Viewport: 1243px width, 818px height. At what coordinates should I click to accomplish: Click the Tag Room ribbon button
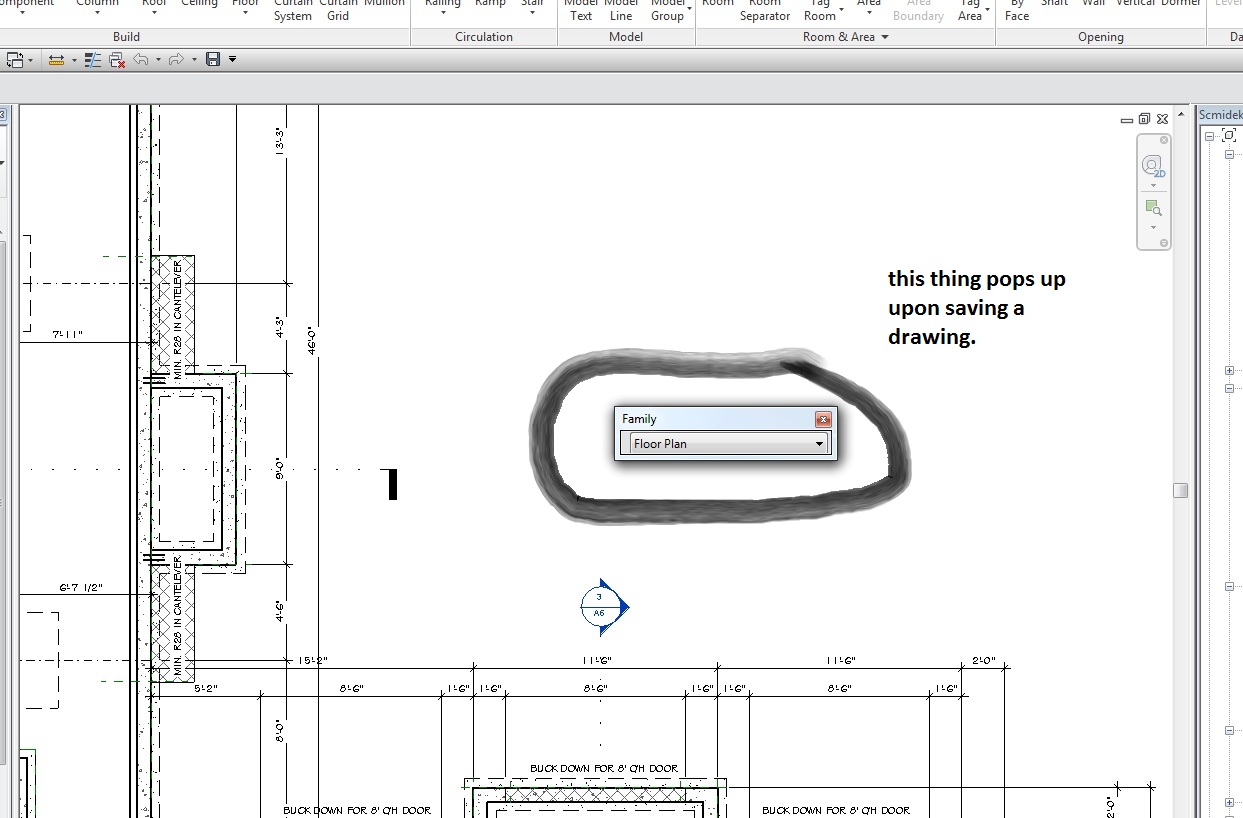[x=820, y=10]
